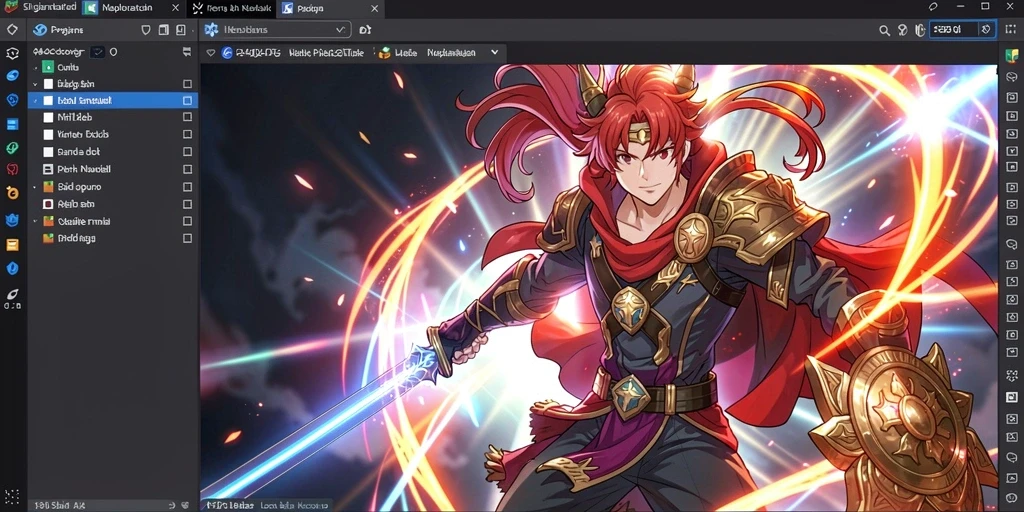Click the Lieie label in breadcrumb bar
The image size is (1024, 512).
coord(406,53)
